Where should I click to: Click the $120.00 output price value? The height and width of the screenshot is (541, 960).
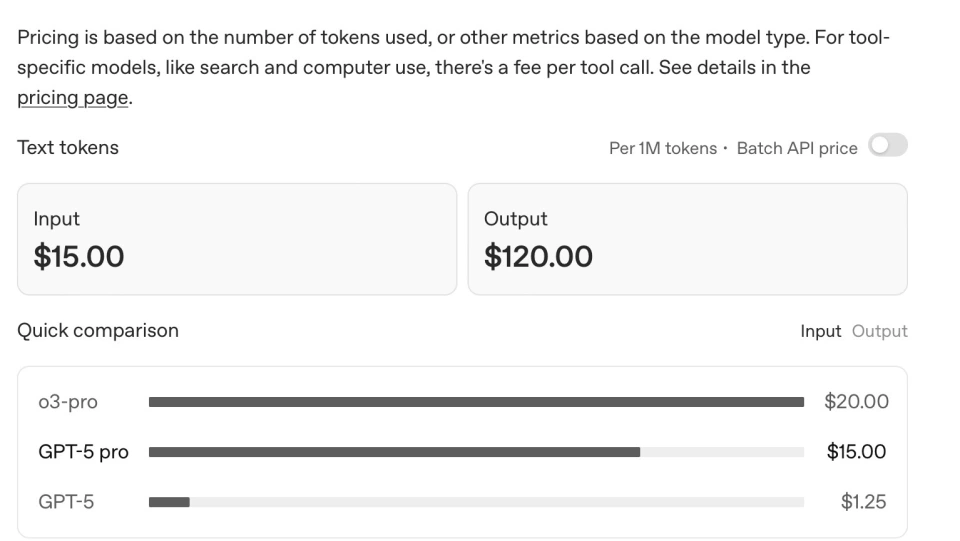[538, 257]
